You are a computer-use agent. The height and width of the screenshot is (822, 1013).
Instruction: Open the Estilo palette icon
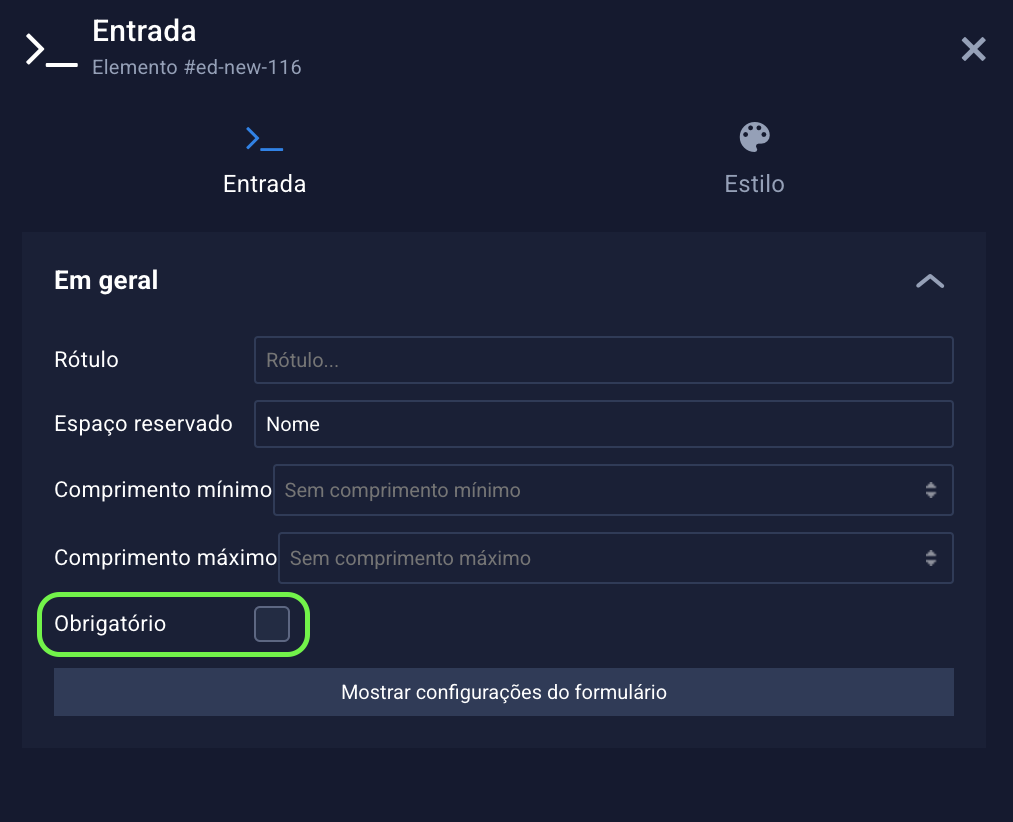(754, 137)
